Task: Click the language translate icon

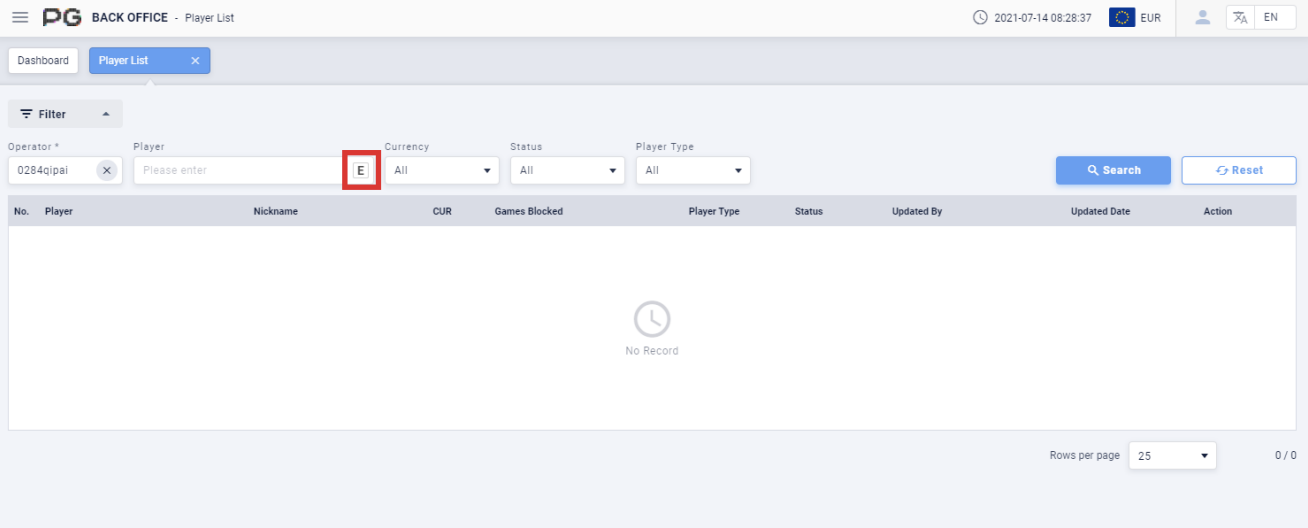Action: coord(1240,18)
